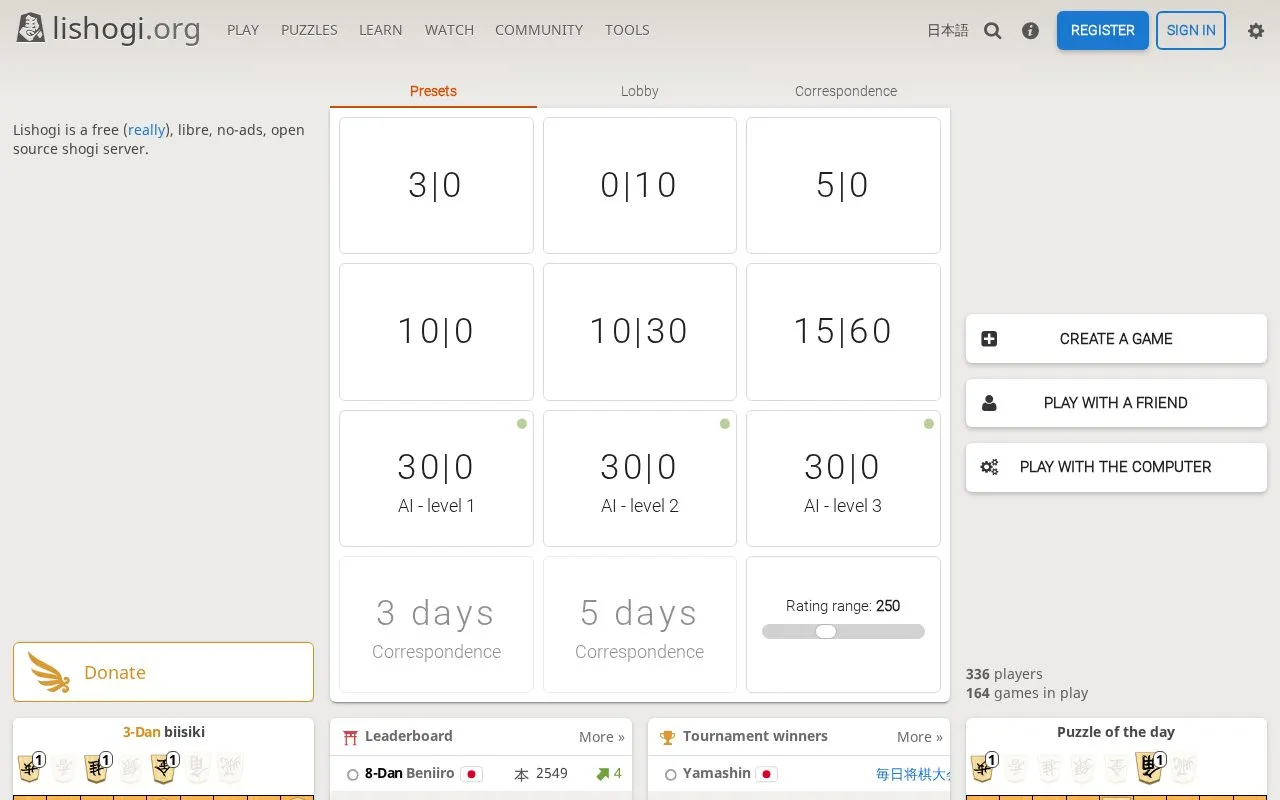Screen dimensions: 1280x800
Task: Click the REGISTER button
Action: coord(1103,31)
